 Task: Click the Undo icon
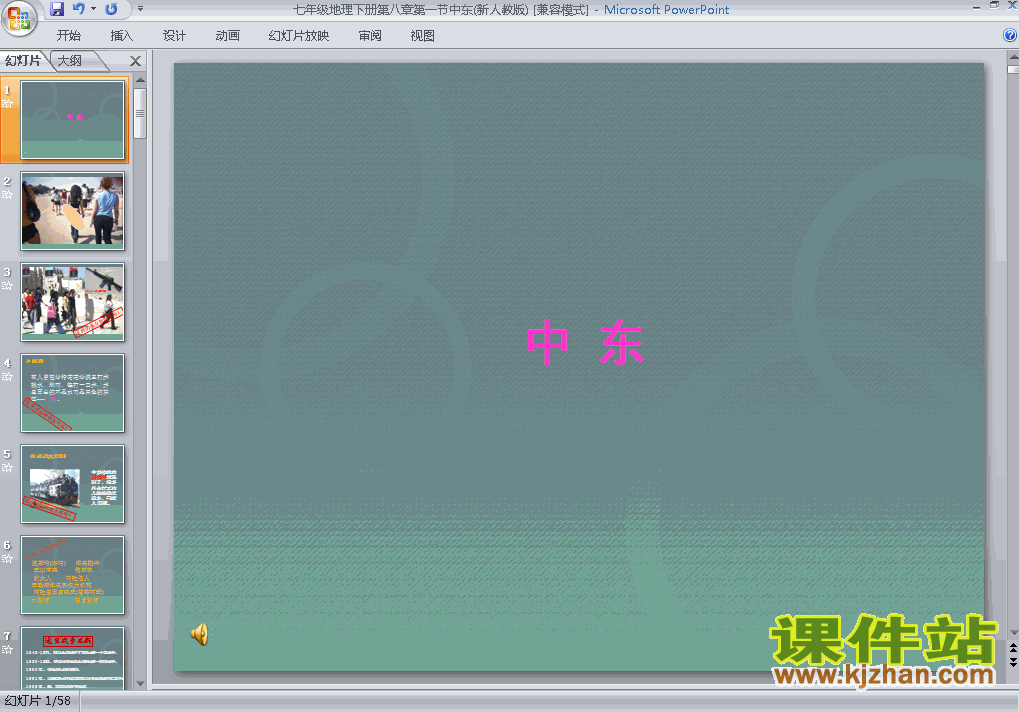79,9
